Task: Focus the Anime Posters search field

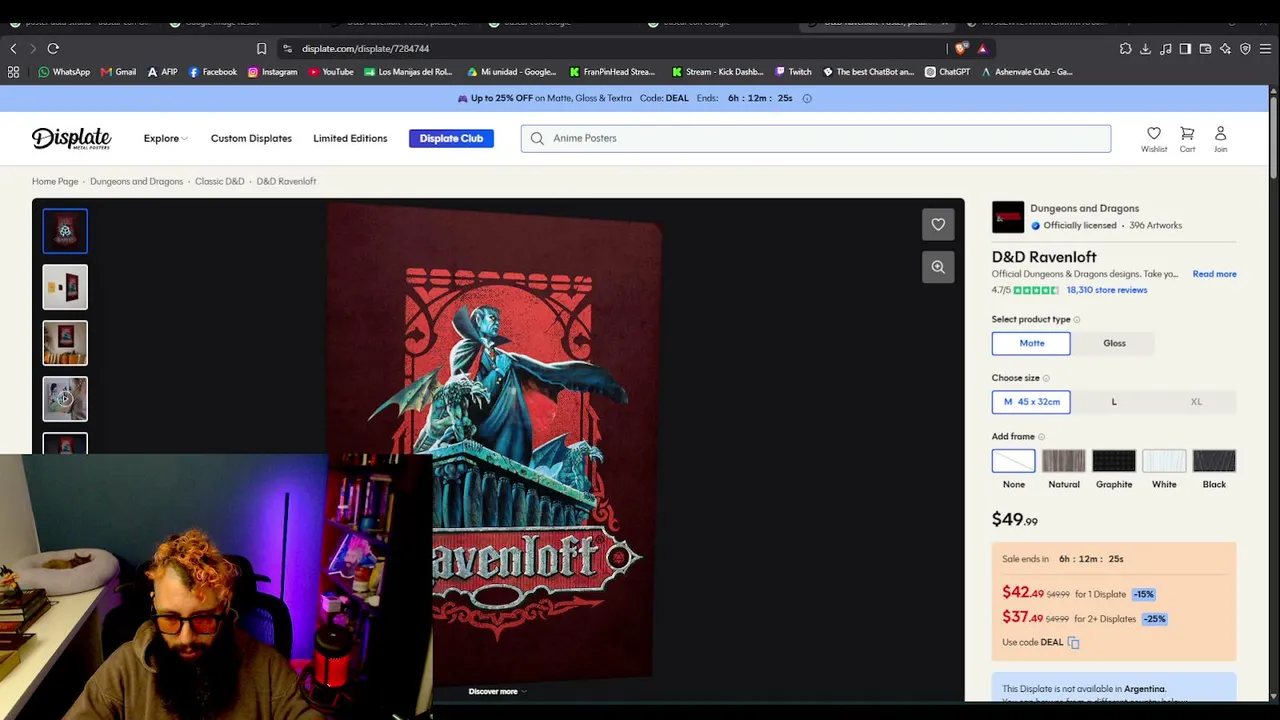Action: coord(815,138)
